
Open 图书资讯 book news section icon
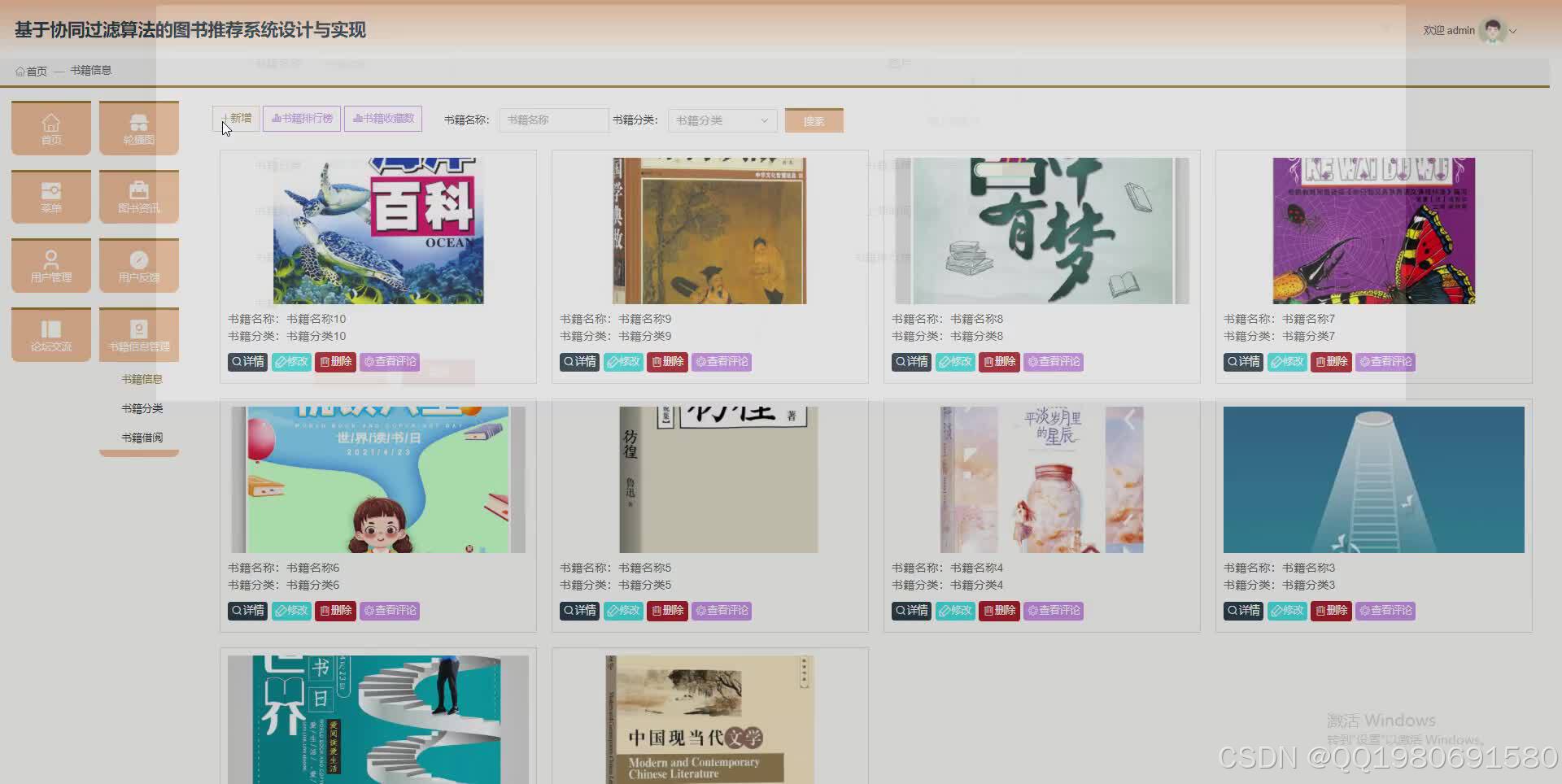(x=138, y=196)
